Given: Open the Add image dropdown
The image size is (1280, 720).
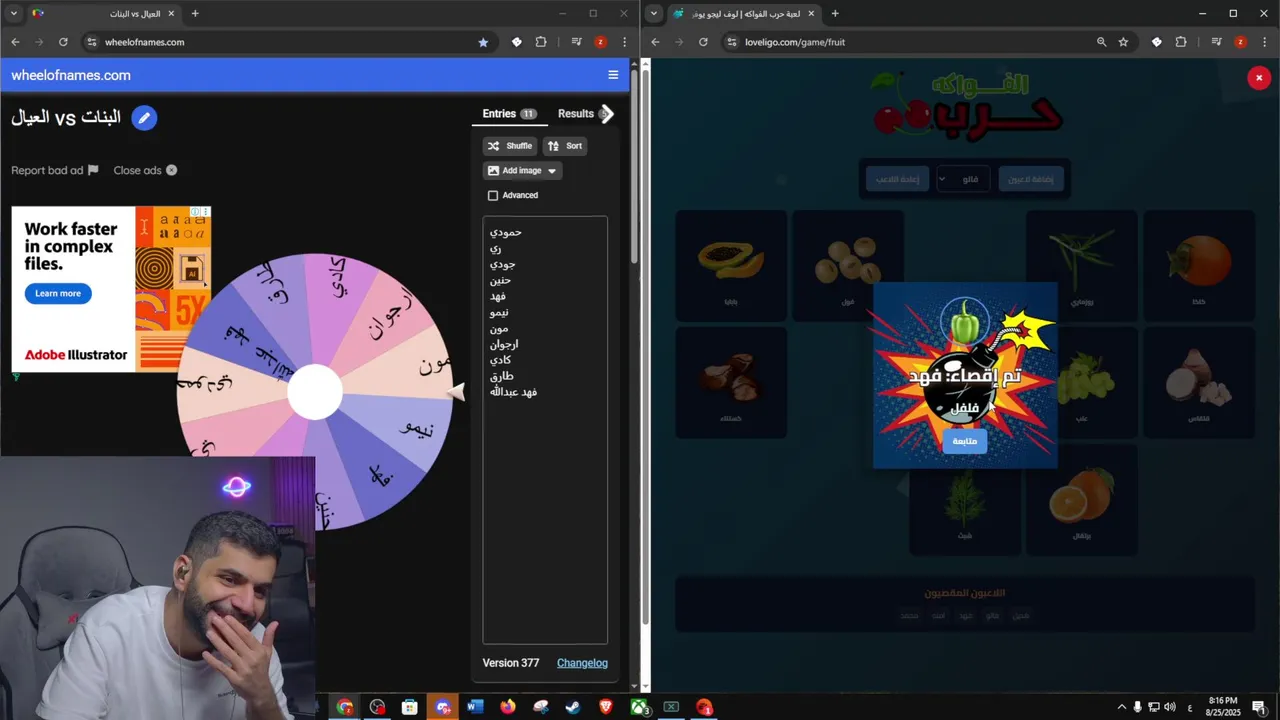Looking at the screenshot, I should (522, 171).
